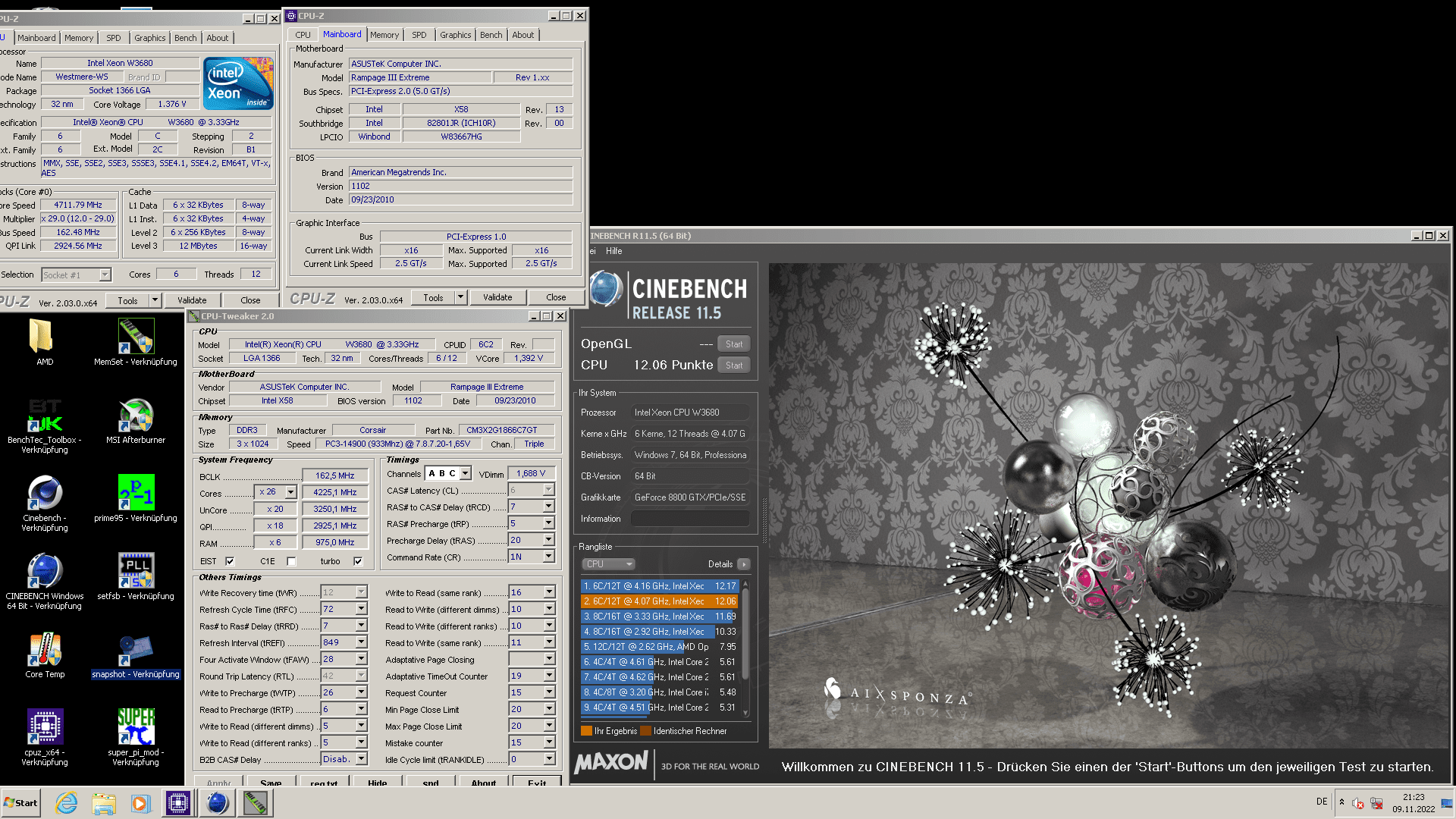Click the network tray icon
Image resolution: width=1456 pixels, height=819 pixels.
pos(1376,803)
